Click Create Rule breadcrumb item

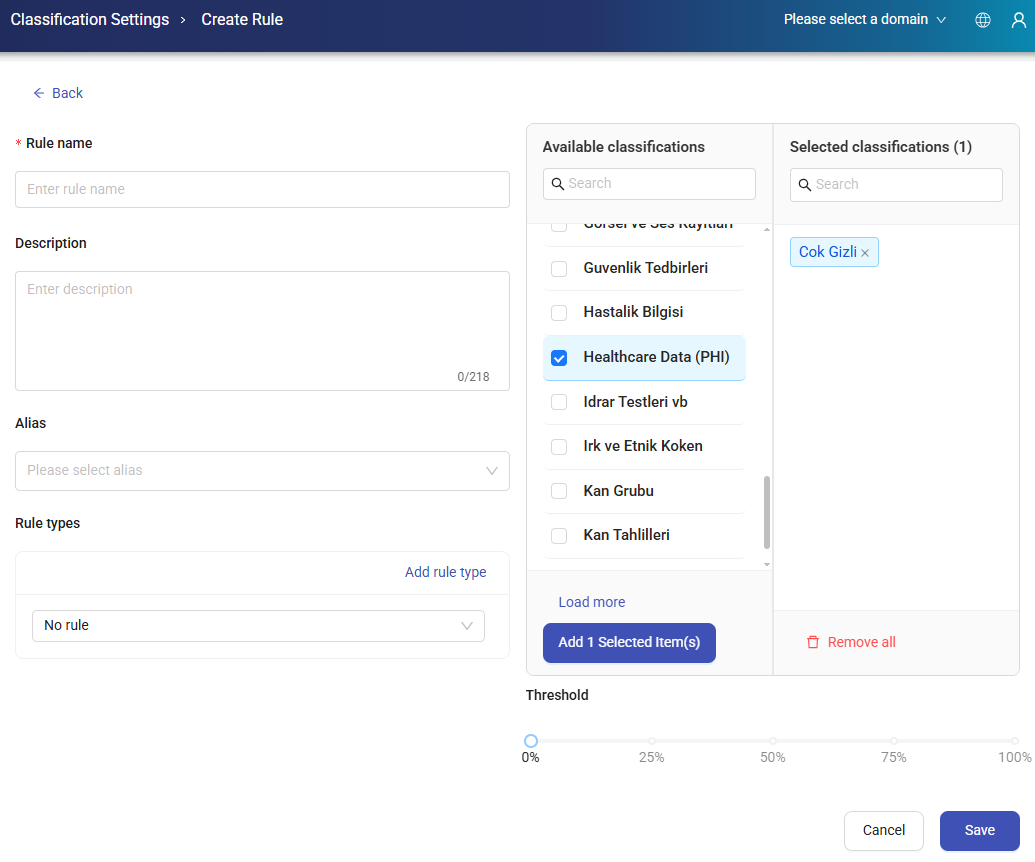(x=242, y=19)
